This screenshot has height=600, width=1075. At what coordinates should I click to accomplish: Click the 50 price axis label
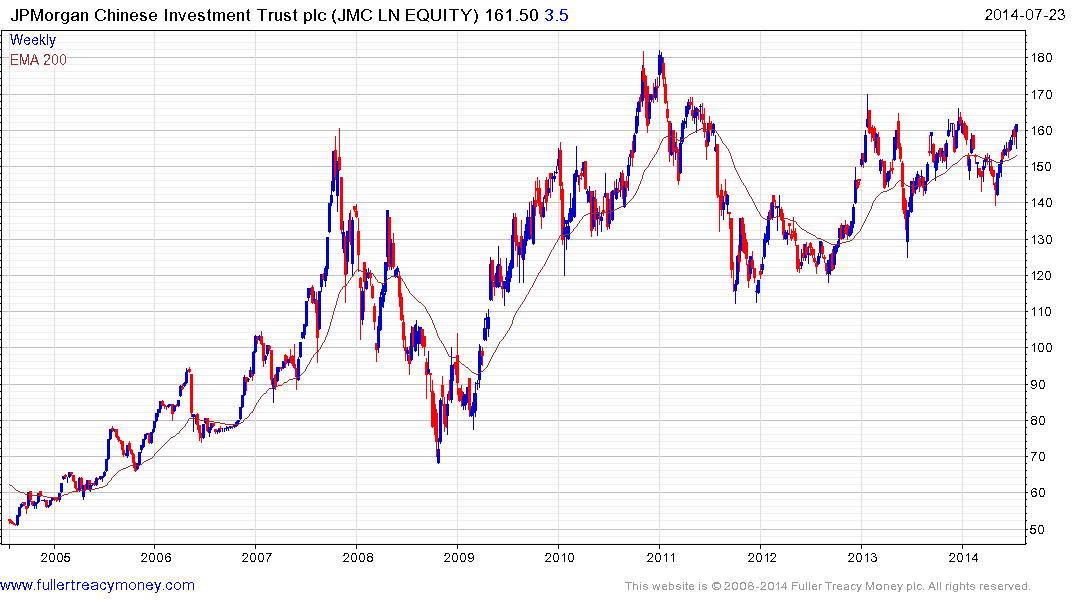pyautogui.click(x=1038, y=529)
